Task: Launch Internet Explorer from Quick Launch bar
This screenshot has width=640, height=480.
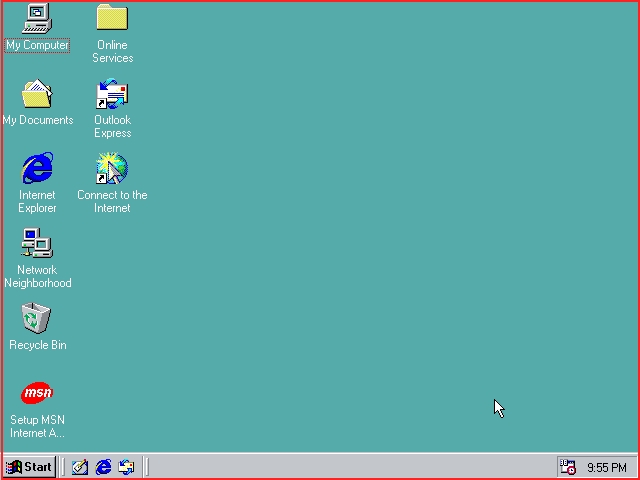Action: [103, 467]
